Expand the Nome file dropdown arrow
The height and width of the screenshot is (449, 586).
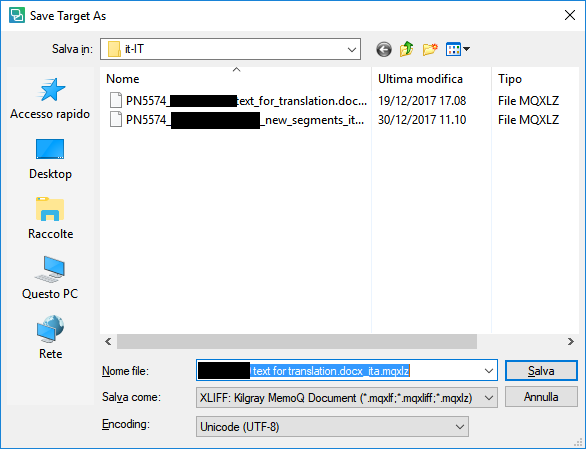(x=488, y=370)
